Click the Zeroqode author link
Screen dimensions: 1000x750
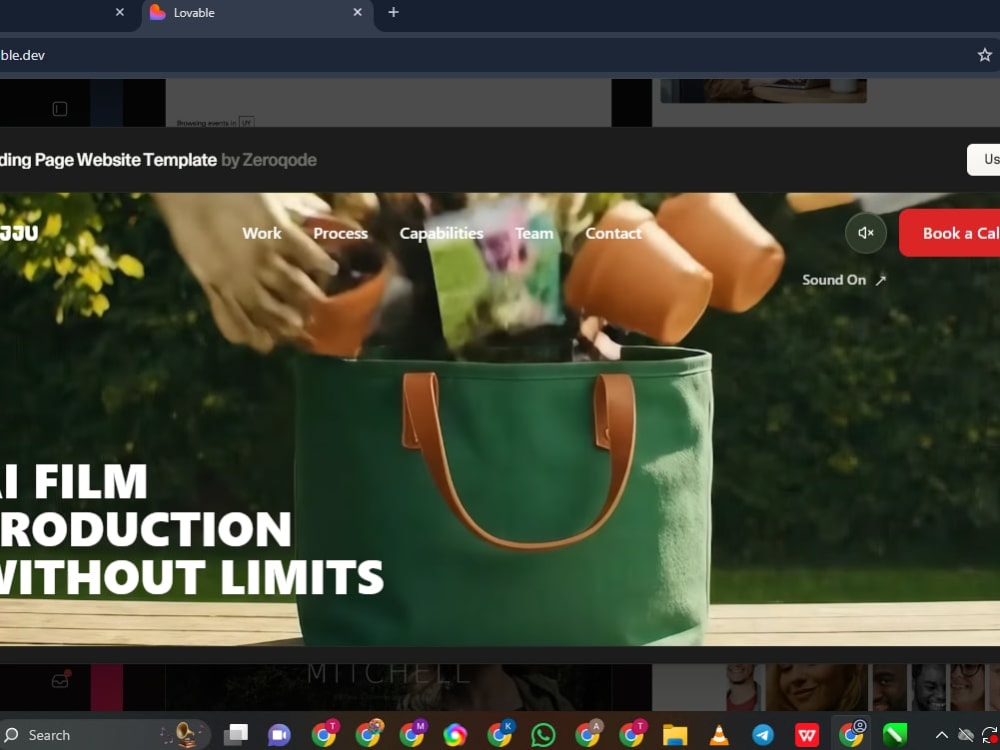[x=279, y=160]
